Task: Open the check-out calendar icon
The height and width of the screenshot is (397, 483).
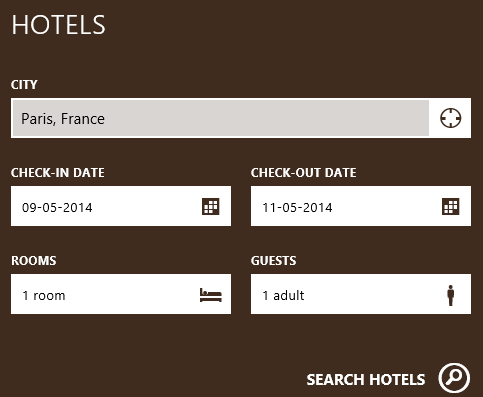Action: (451, 206)
